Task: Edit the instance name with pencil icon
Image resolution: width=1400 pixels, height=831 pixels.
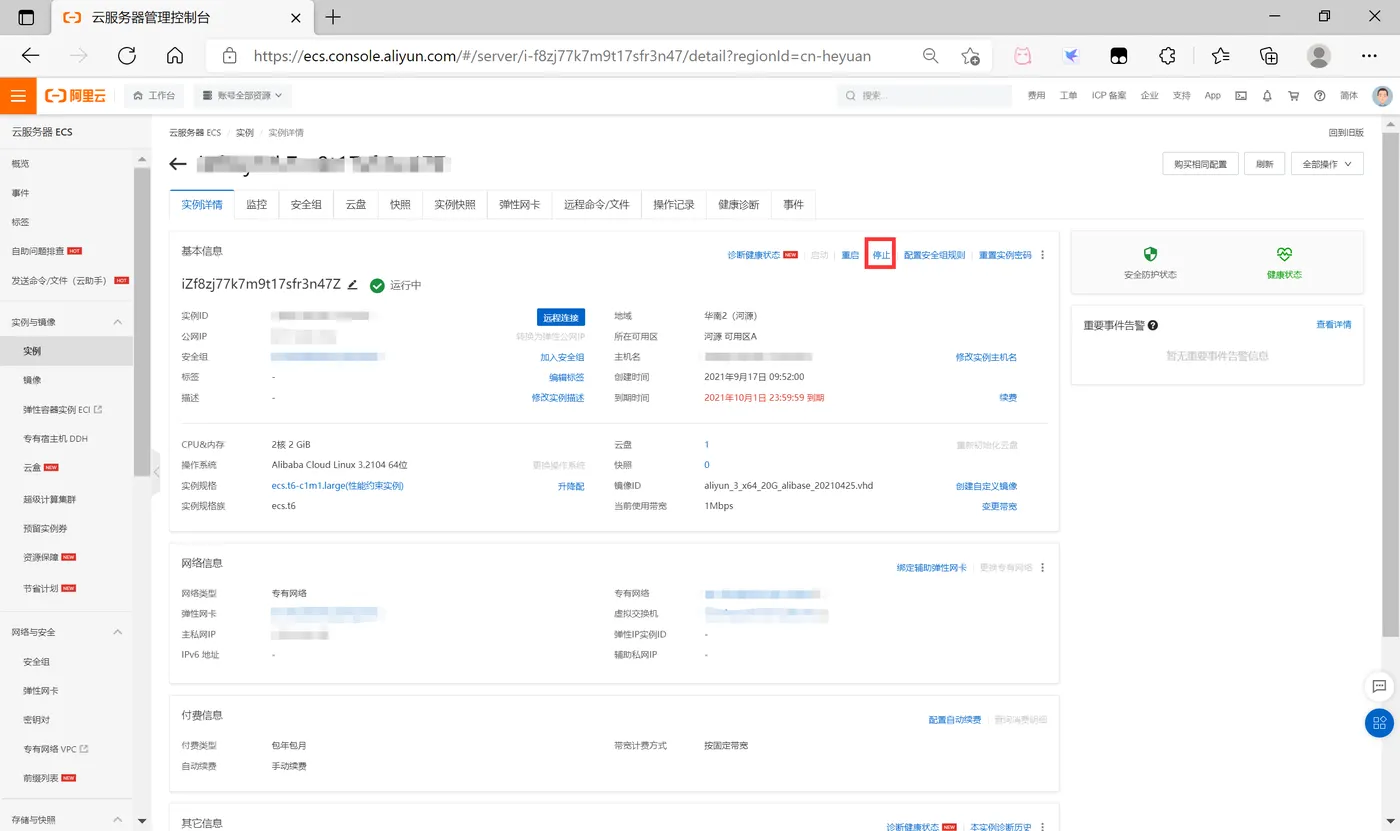Action: click(352, 285)
